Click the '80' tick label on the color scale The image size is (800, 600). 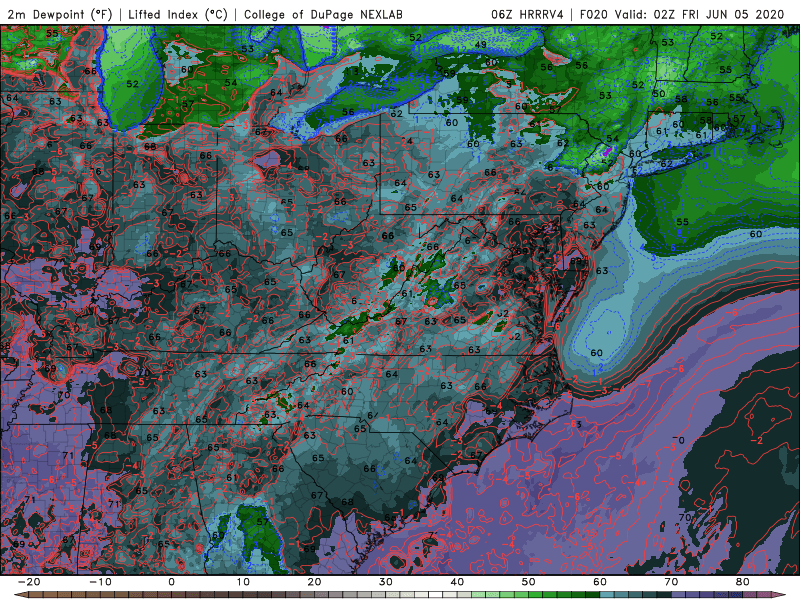tap(743, 582)
